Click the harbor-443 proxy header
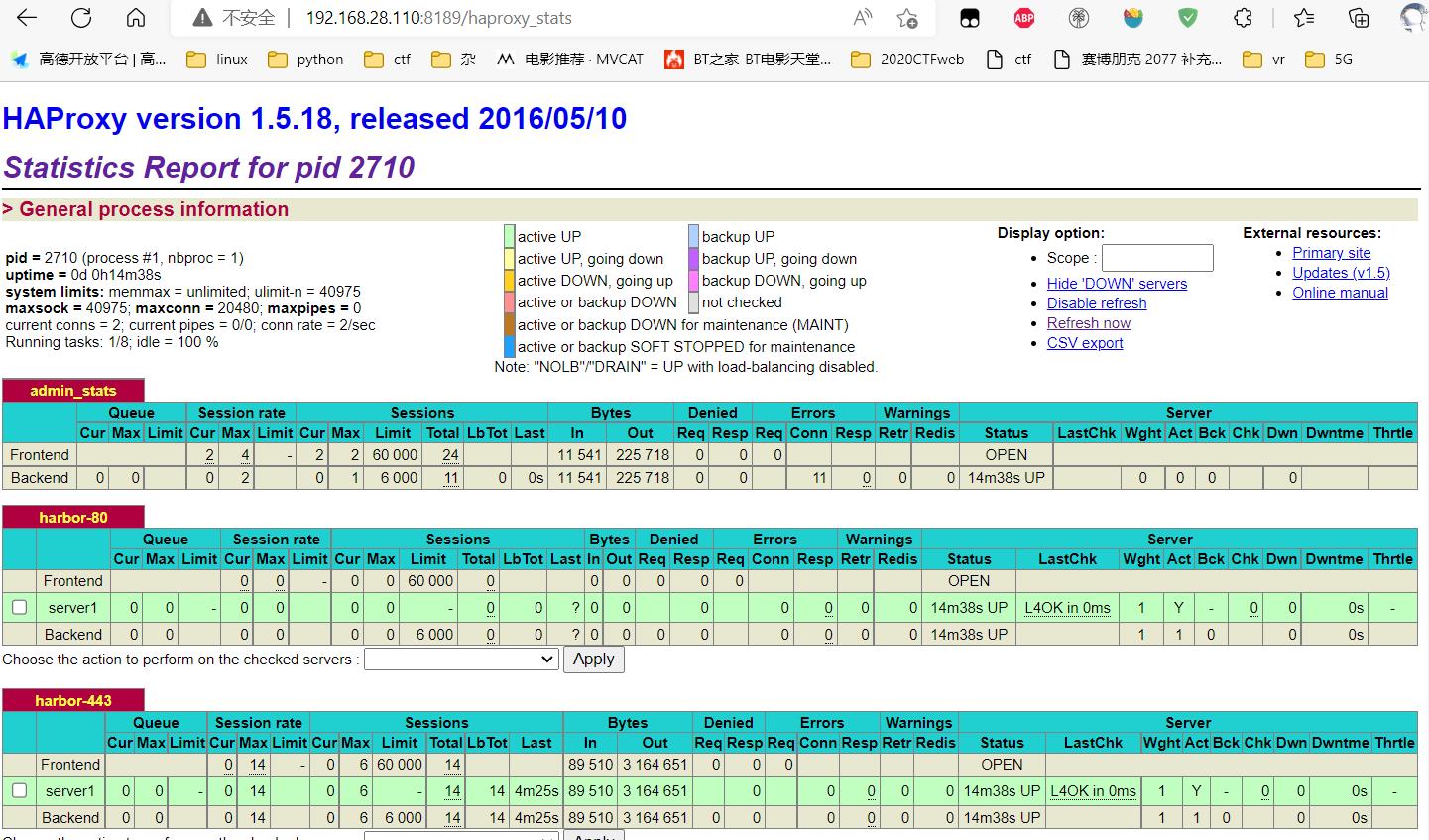 pos(73,701)
